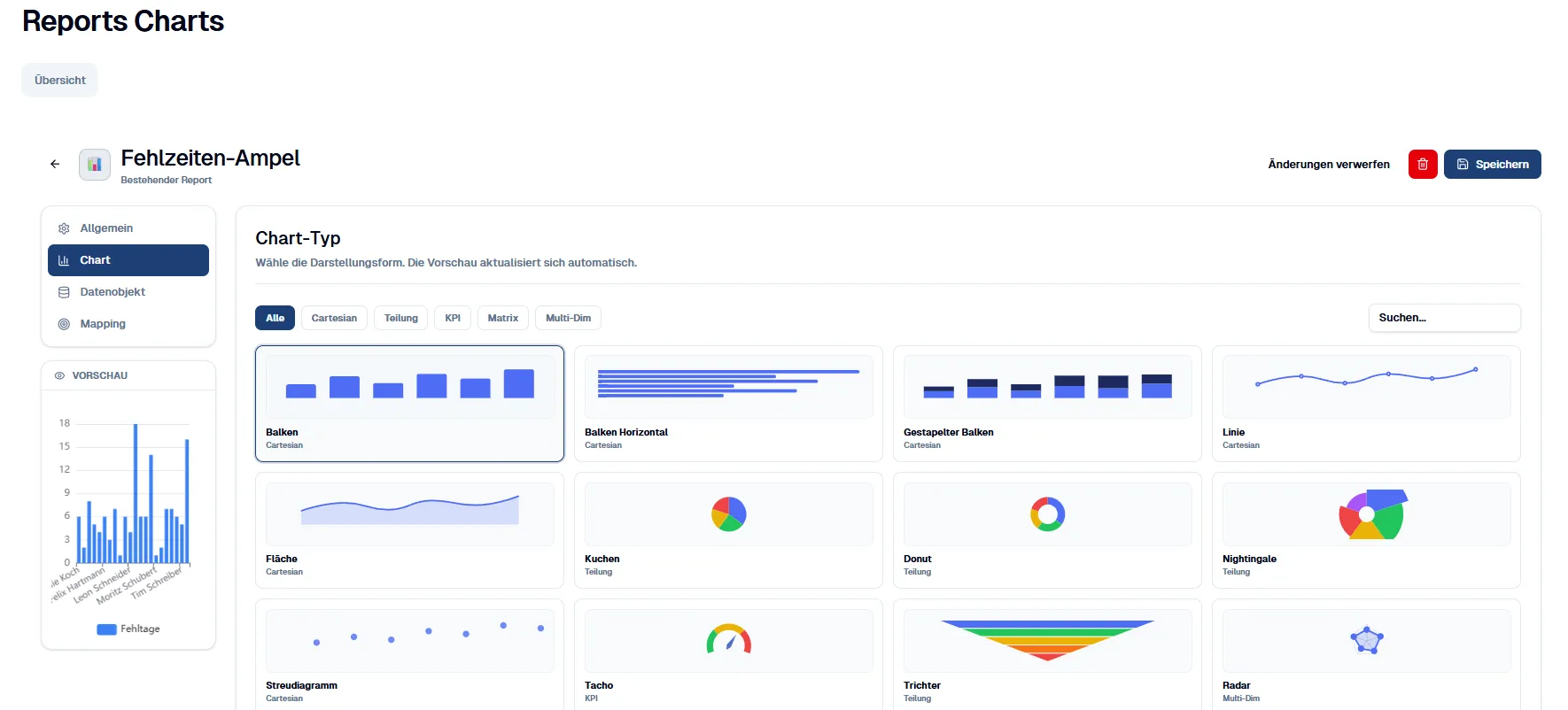Select the Donut chart type
The image size is (1568, 710).
(1047, 529)
